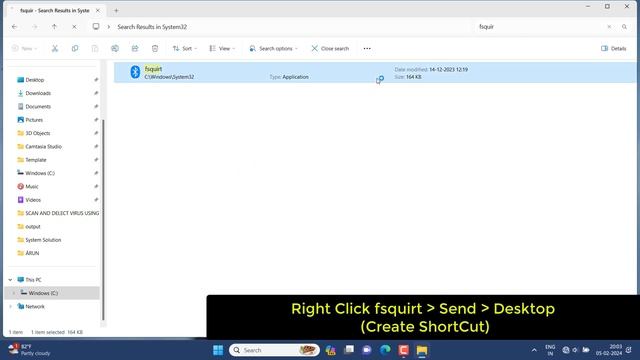Click the Copy icon in toolbar
The width and height of the screenshot is (640, 360).
click(75, 49)
